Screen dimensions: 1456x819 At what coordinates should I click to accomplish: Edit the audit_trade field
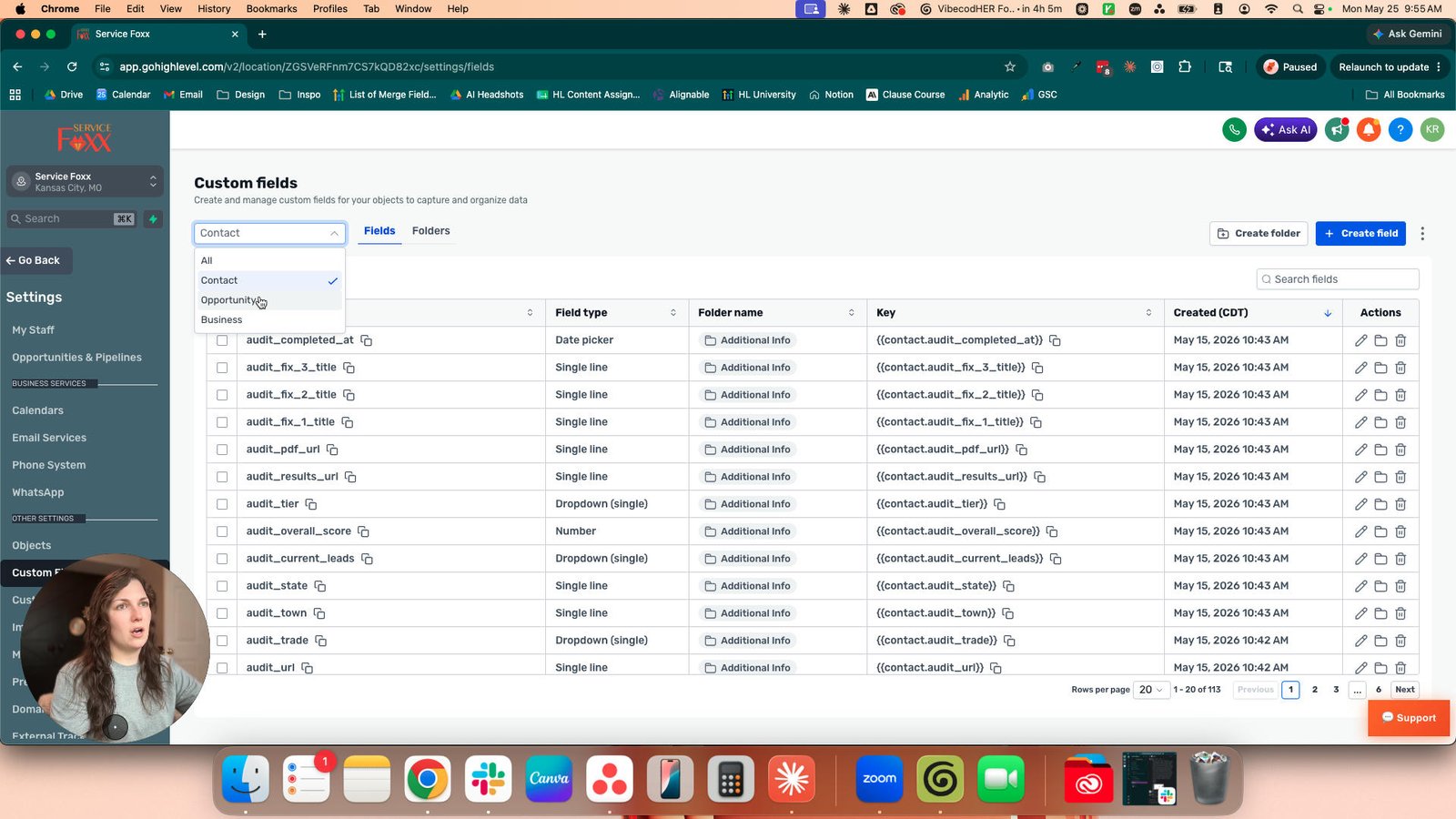pyautogui.click(x=1360, y=641)
